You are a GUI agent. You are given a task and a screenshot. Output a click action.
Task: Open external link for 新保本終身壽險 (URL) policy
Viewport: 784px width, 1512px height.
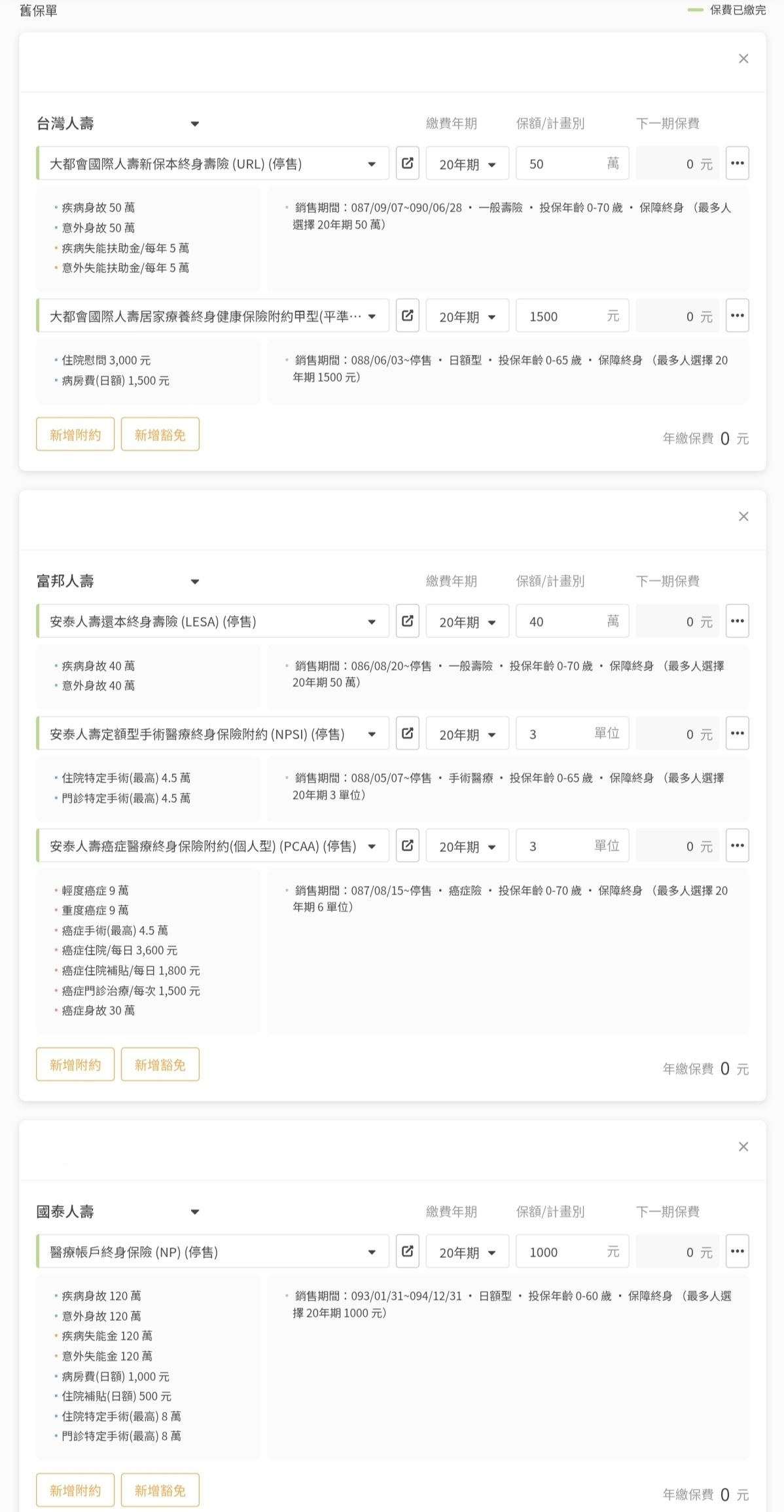click(x=407, y=163)
